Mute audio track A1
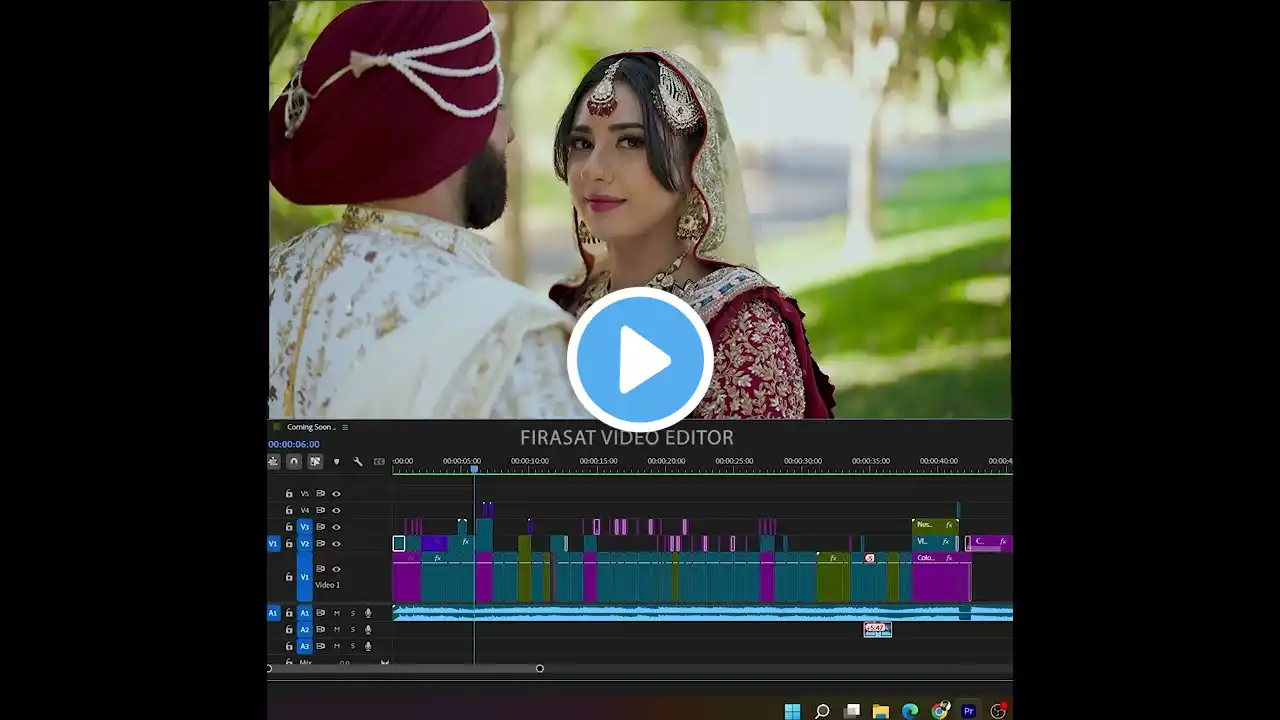 coord(337,613)
